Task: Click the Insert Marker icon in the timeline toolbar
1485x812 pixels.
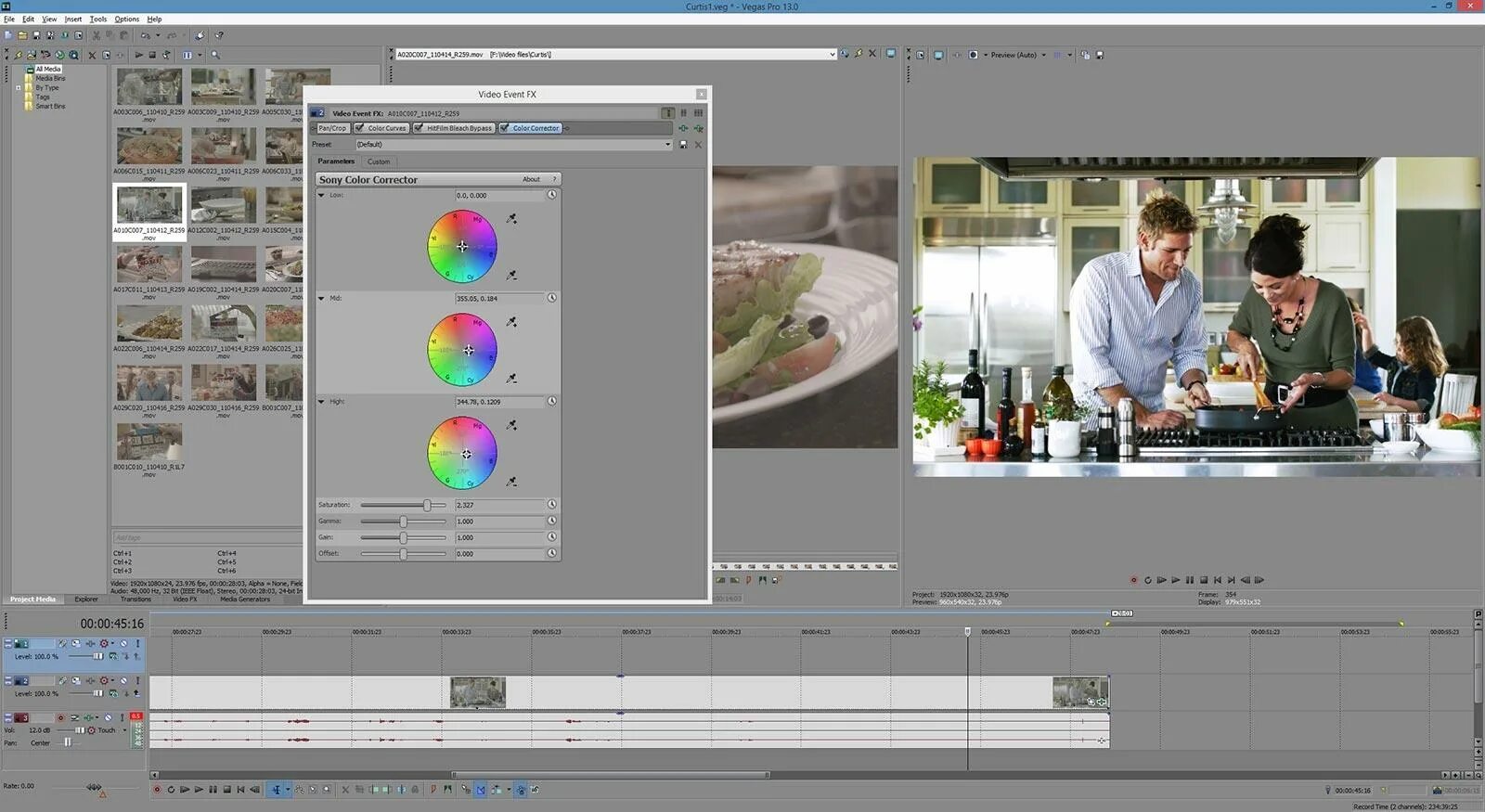Action: (433, 790)
